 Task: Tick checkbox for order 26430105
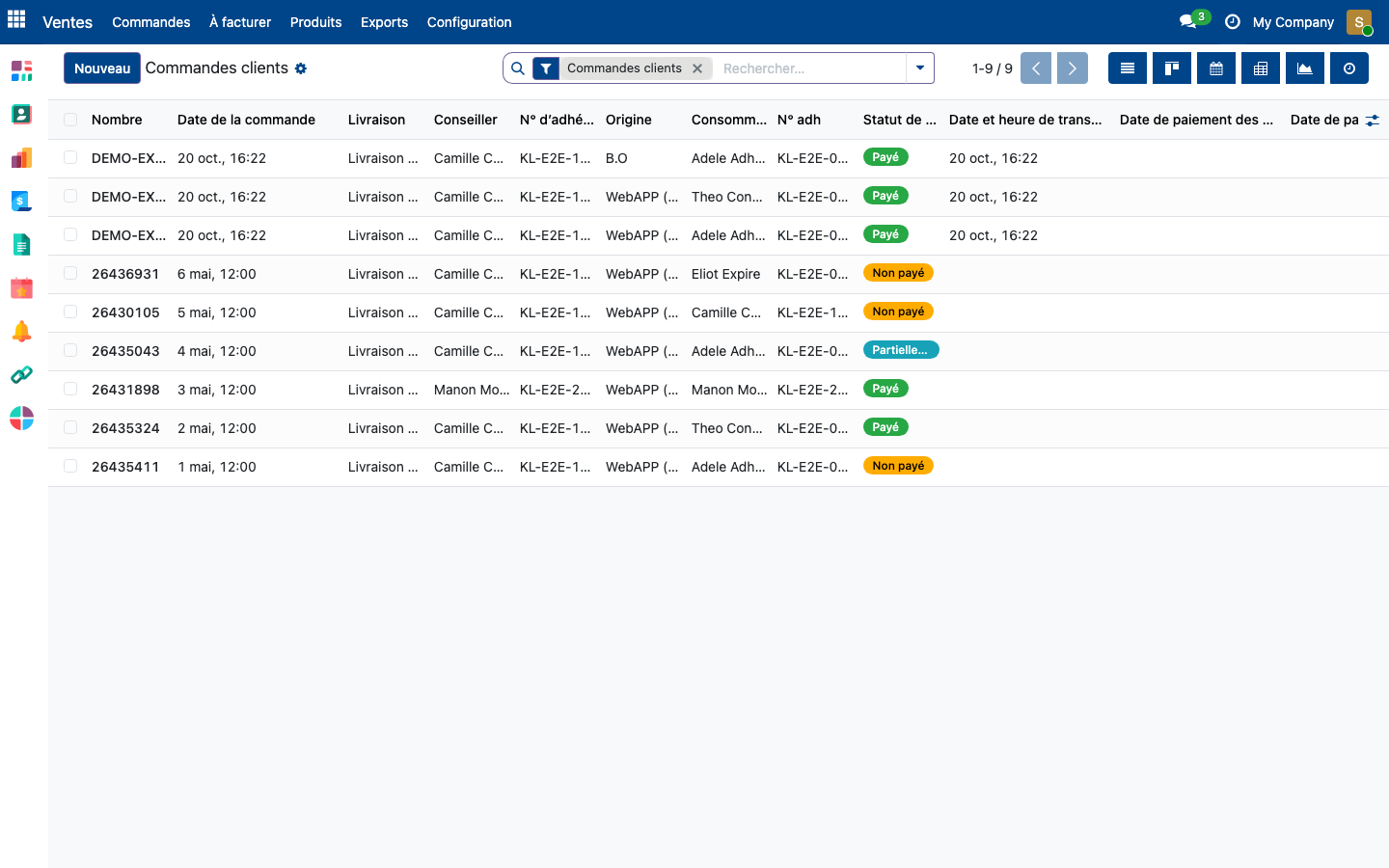tap(70, 312)
